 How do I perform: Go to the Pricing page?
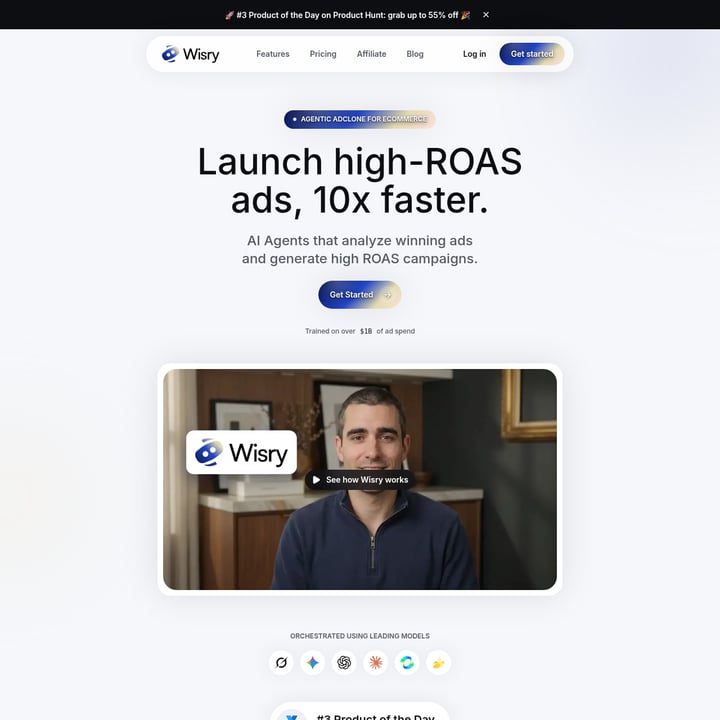(x=323, y=54)
